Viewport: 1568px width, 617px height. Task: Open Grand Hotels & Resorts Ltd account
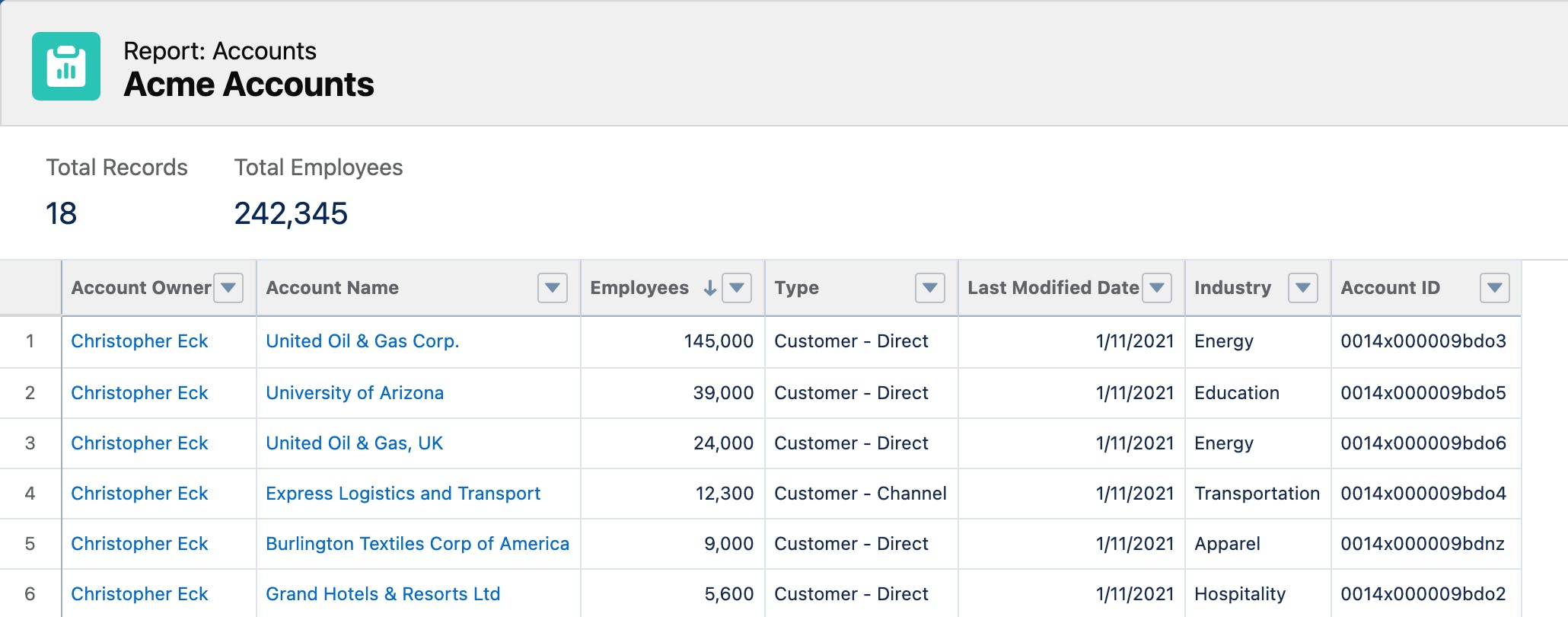pyautogui.click(x=383, y=594)
